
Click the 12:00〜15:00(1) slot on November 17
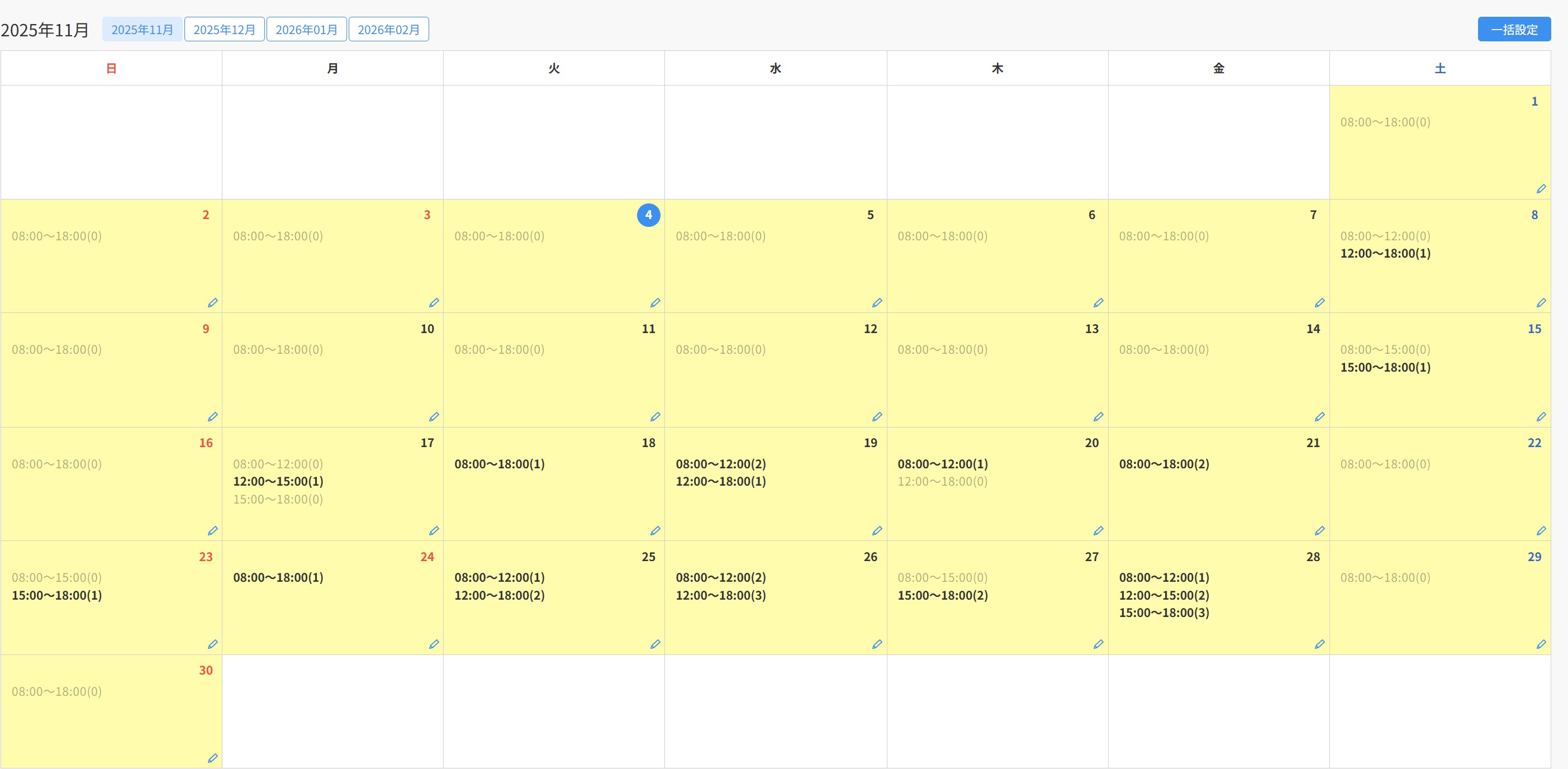coord(278,481)
